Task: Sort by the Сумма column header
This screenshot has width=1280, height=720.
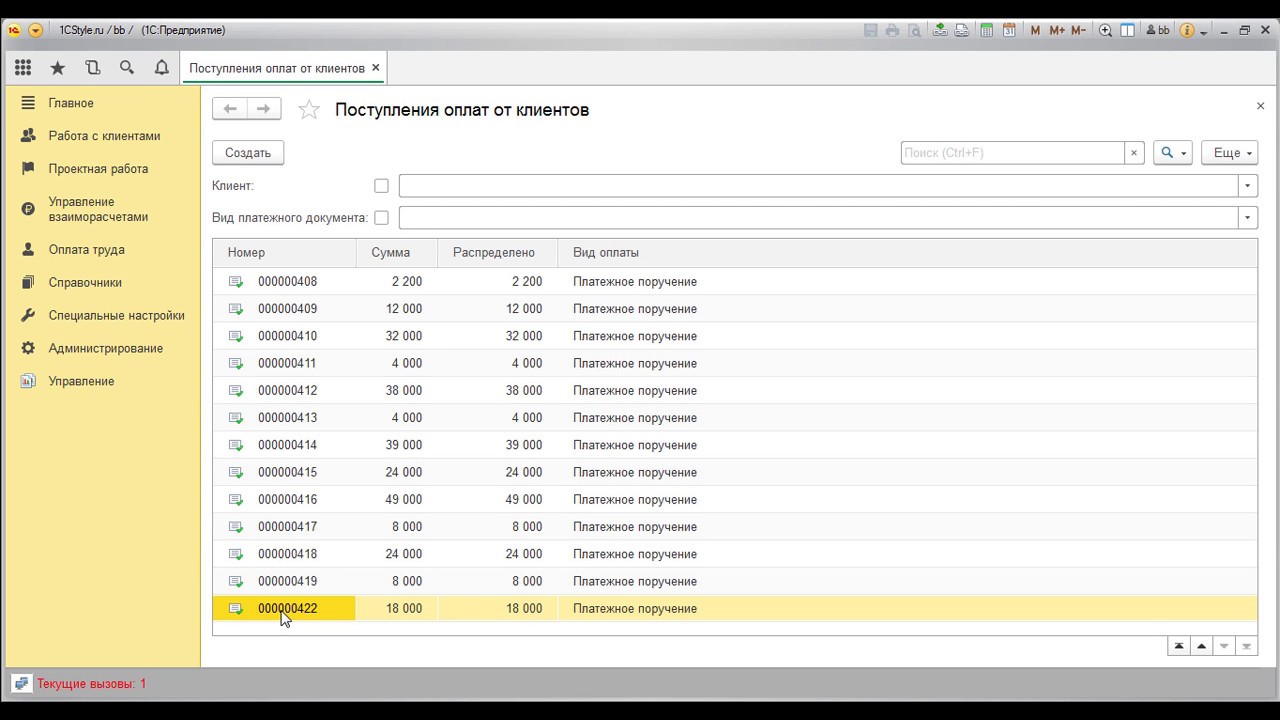Action: point(397,253)
